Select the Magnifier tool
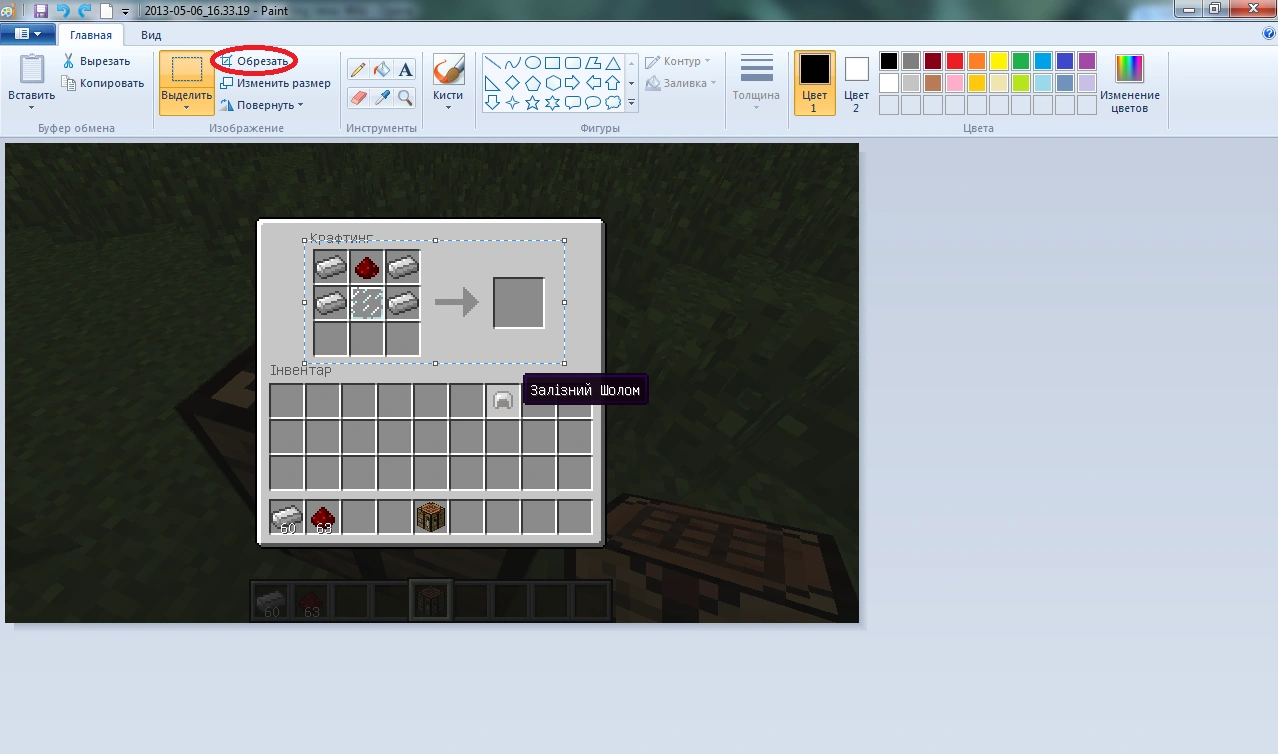 [405, 97]
